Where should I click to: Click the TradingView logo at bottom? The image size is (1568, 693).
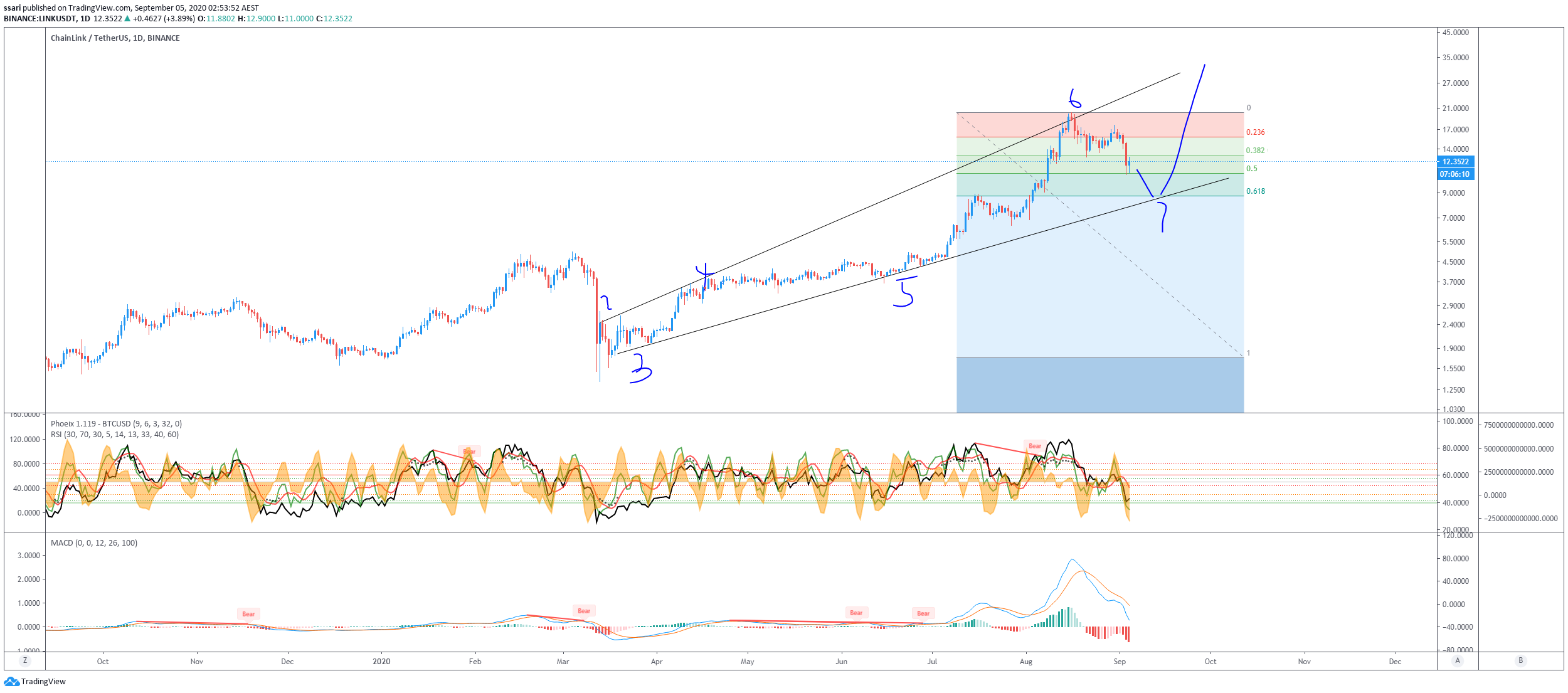point(35,682)
